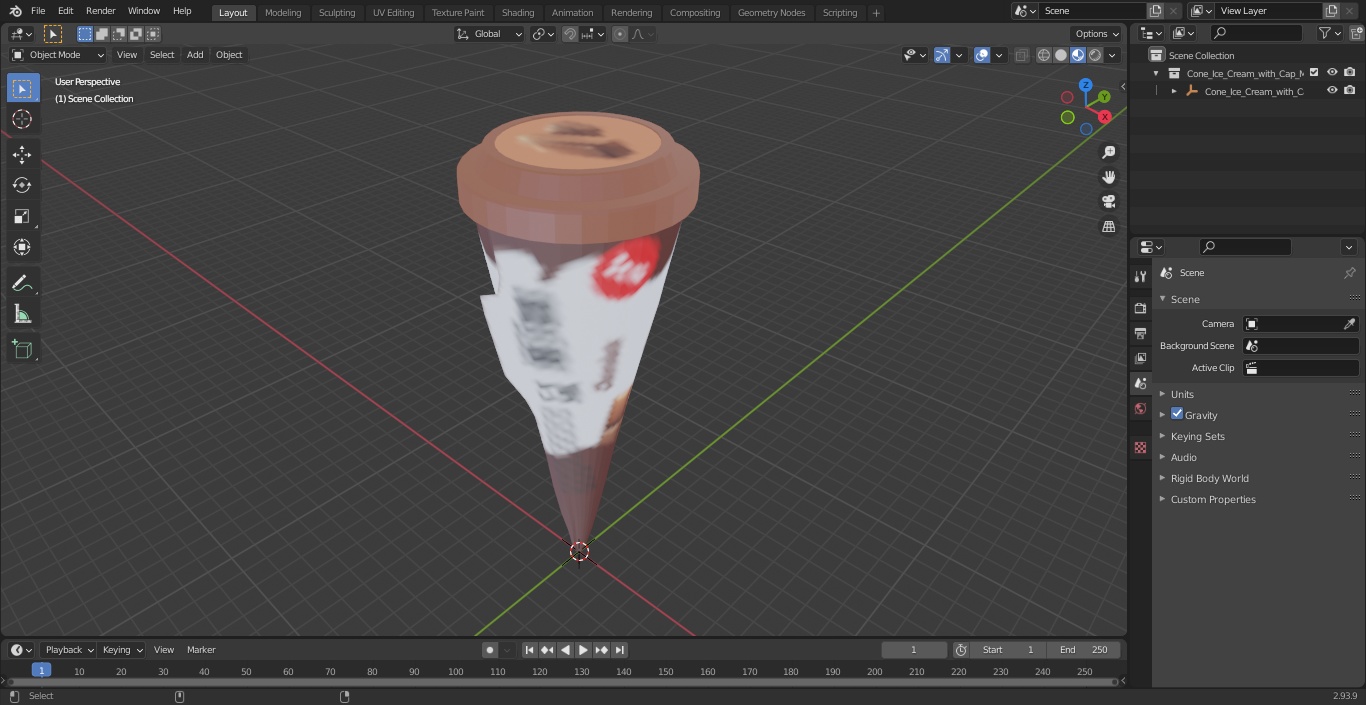Open the View Layer properties tab
The image size is (1366, 705).
1140,358
